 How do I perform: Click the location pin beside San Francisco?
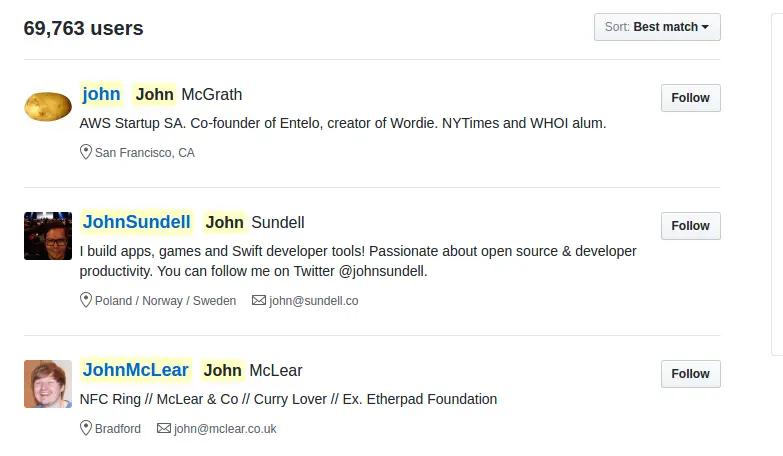click(x=86, y=153)
